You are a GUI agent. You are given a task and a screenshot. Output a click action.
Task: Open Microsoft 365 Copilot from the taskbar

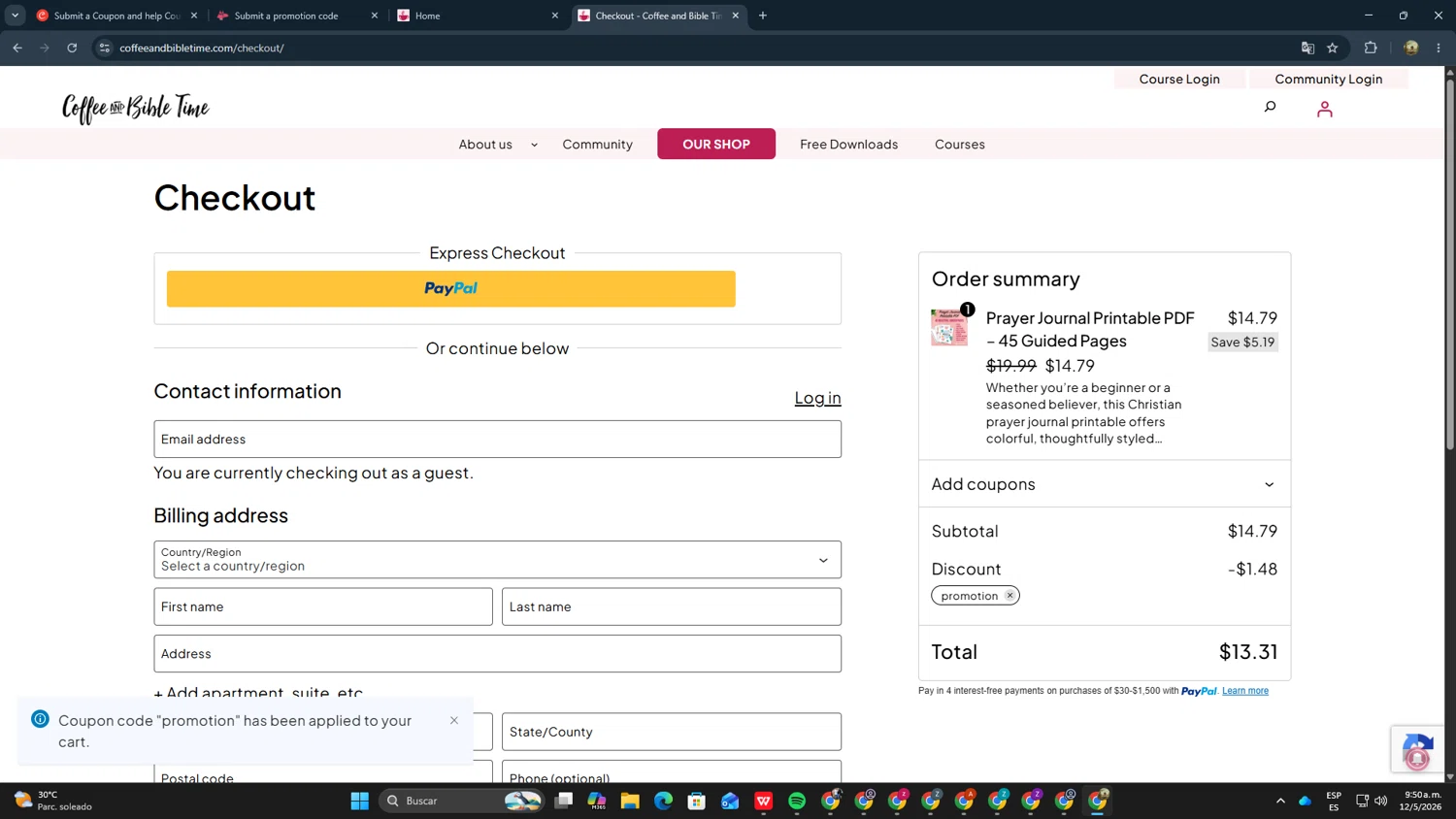[597, 801]
